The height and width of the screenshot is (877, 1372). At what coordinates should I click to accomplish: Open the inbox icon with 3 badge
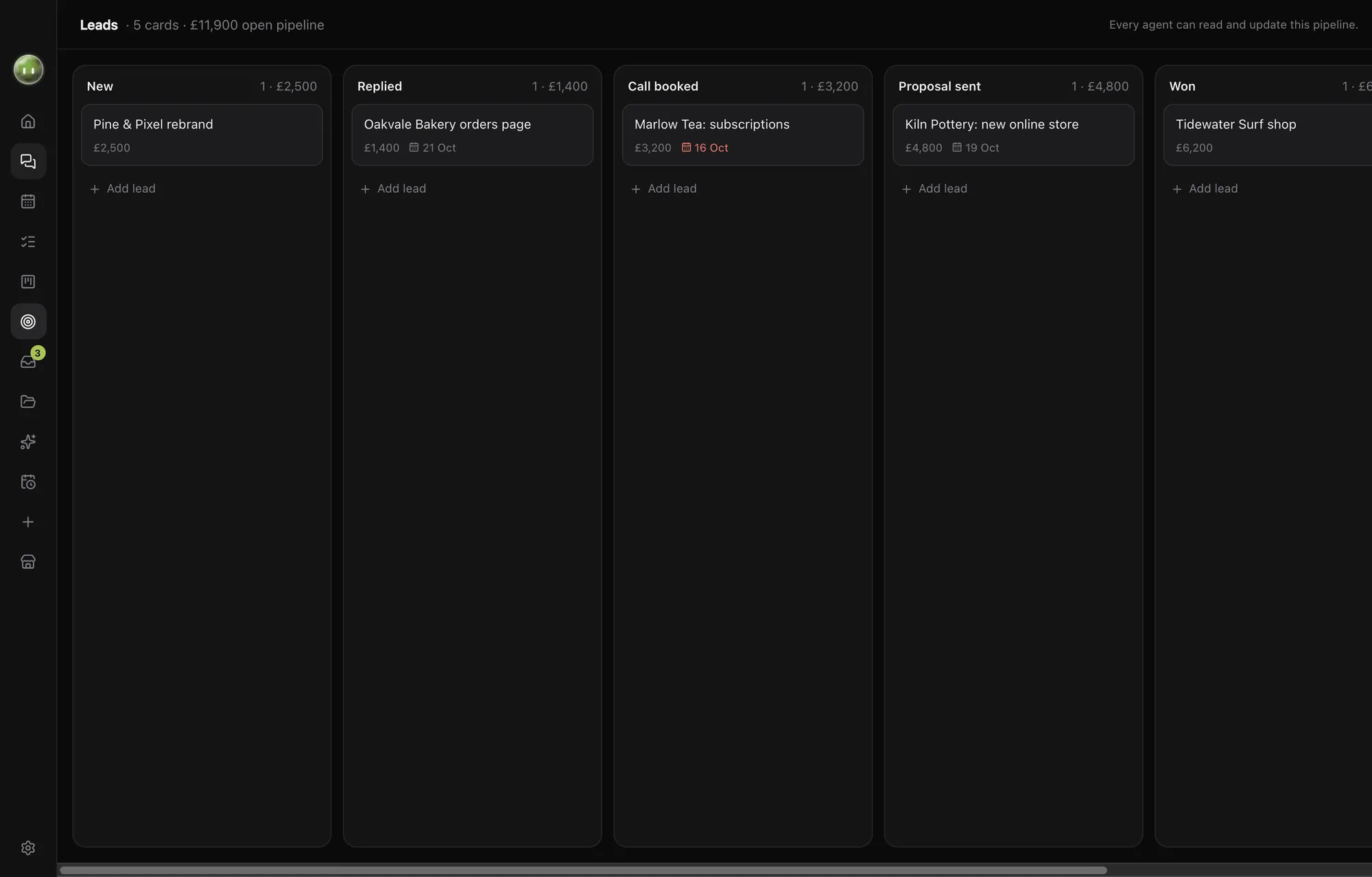point(28,362)
